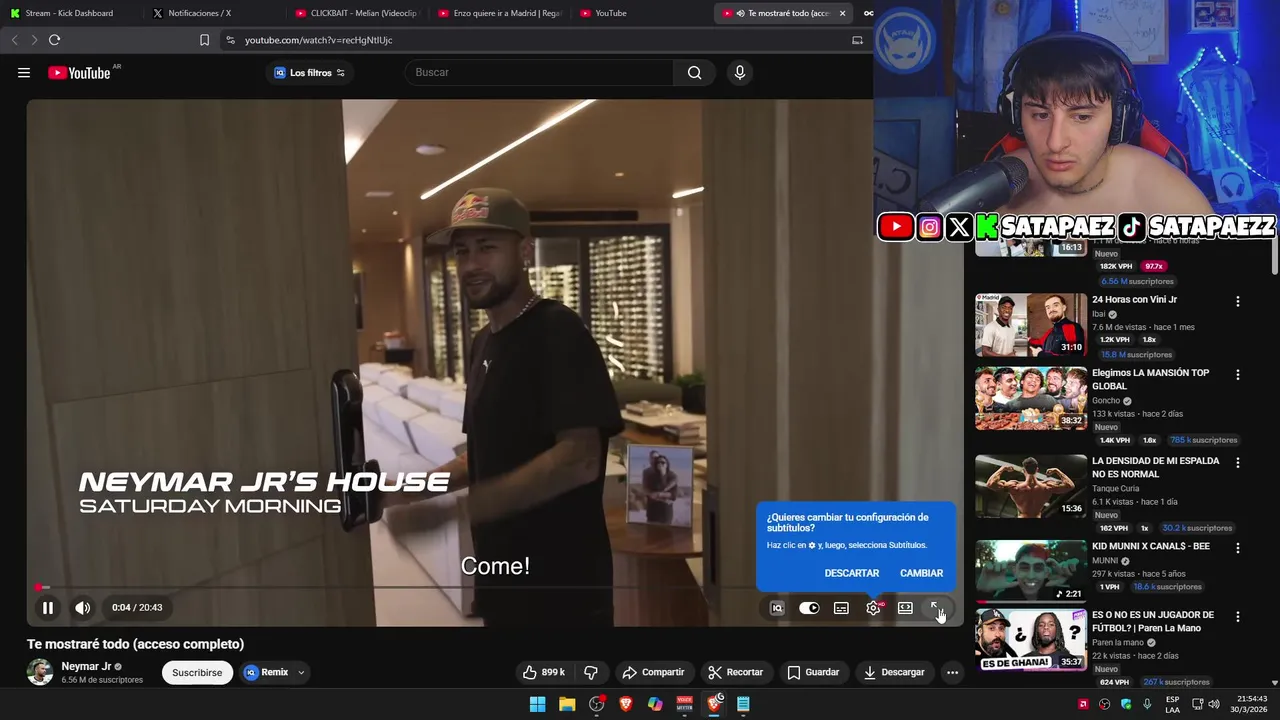Open more actions ellipsis below the video
This screenshot has height=720, width=1280.
[x=952, y=672]
